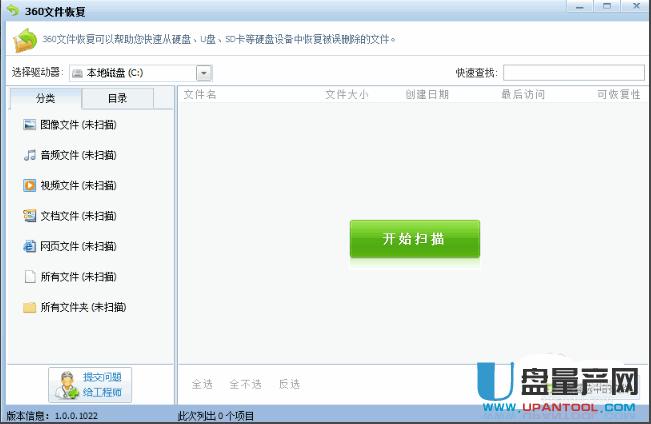Click the image files category icon

pos(29,125)
